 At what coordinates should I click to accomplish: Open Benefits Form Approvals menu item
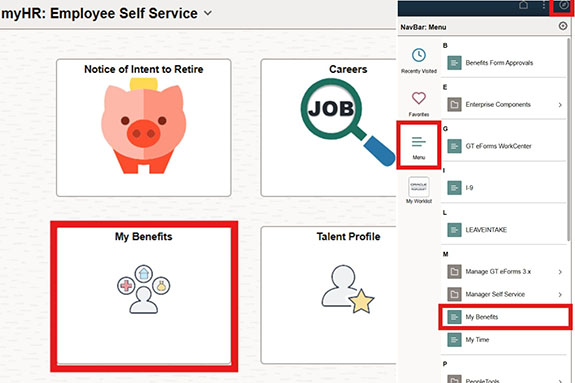pyautogui.click(x=503, y=63)
